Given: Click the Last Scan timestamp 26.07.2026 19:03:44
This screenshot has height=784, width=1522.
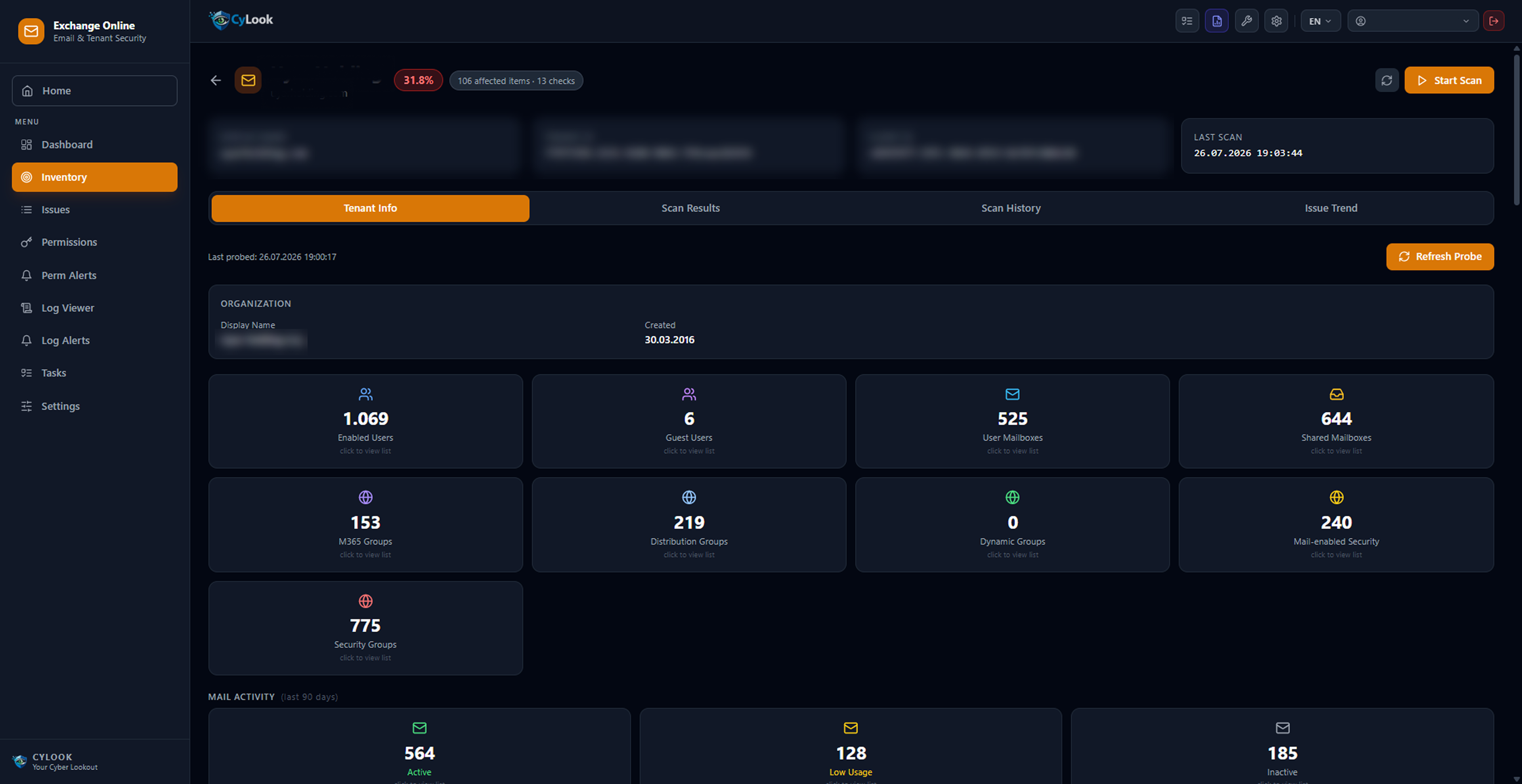Looking at the screenshot, I should (1248, 153).
